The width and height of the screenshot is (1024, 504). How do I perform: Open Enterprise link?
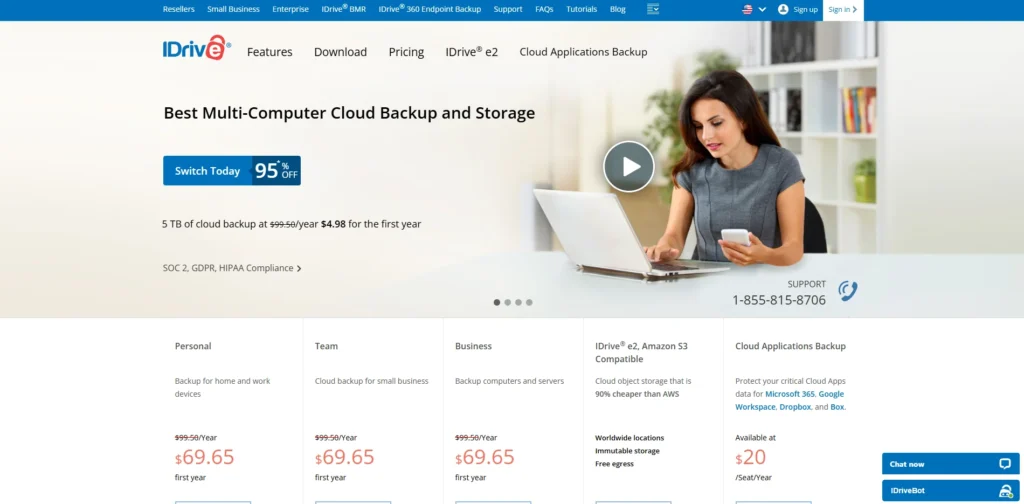291,9
